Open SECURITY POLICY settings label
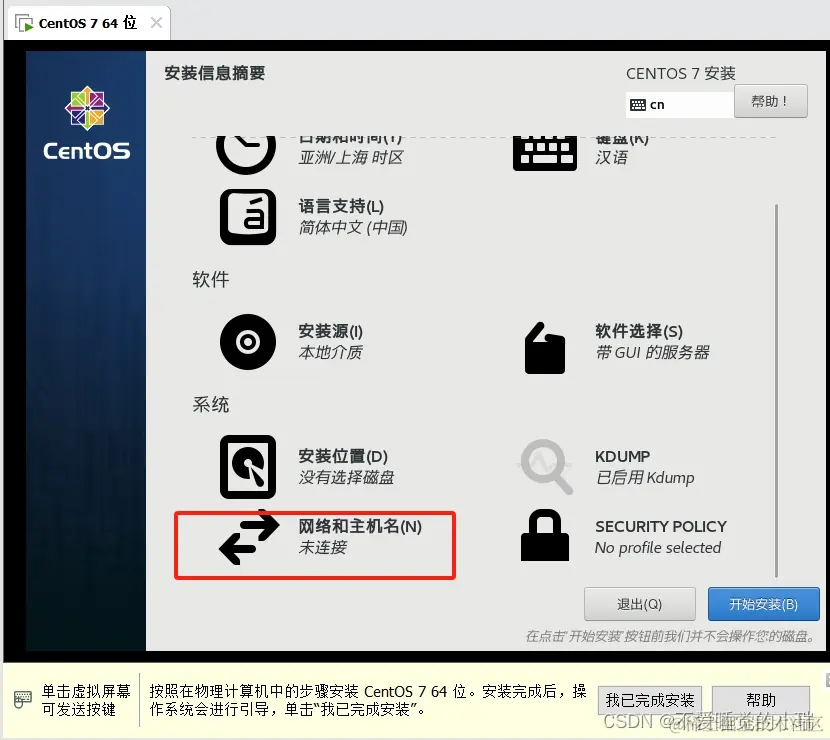Image resolution: width=830 pixels, height=740 pixels. tap(661, 527)
